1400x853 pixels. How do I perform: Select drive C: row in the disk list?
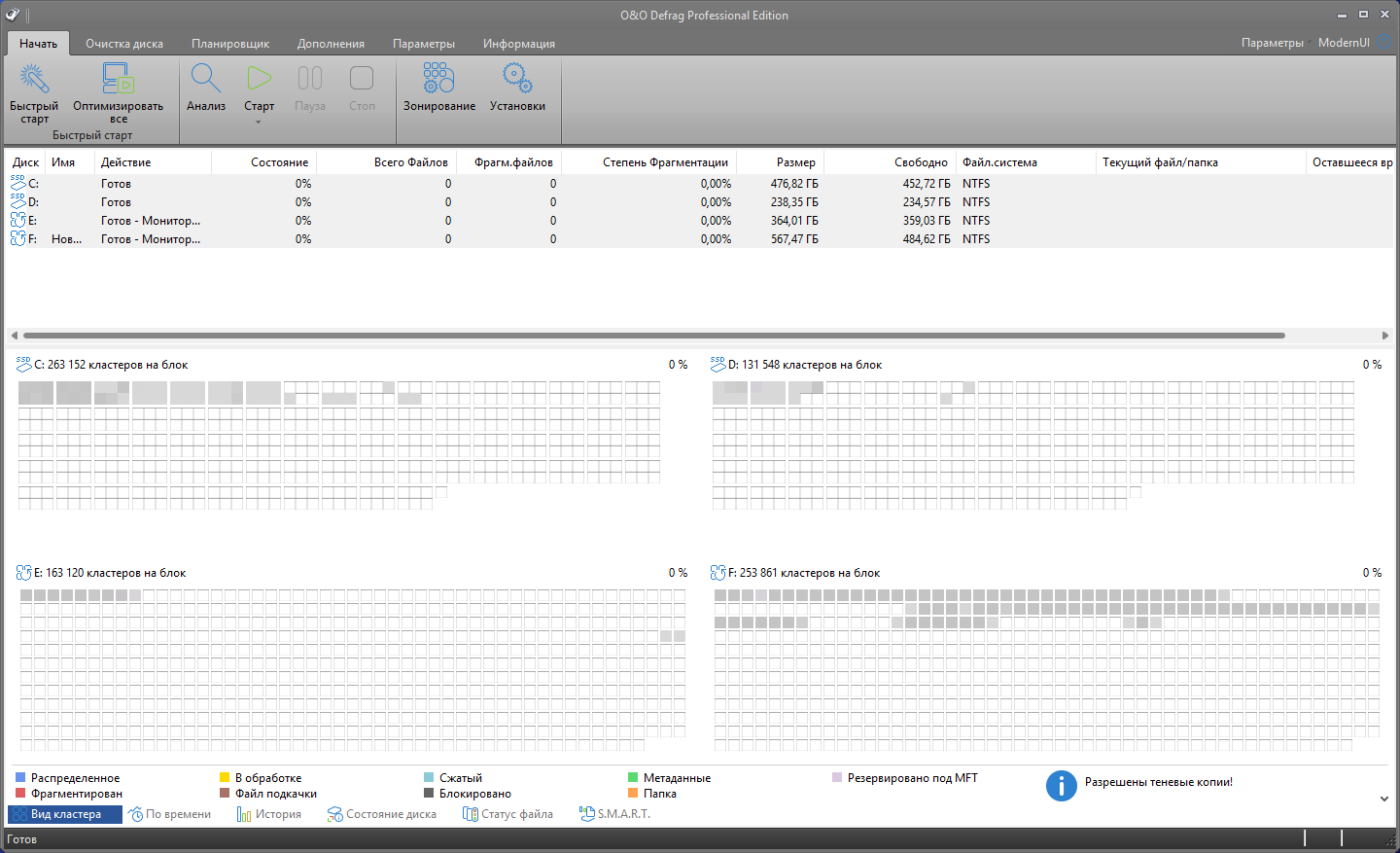pyautogui.click(x=116, y=184)
